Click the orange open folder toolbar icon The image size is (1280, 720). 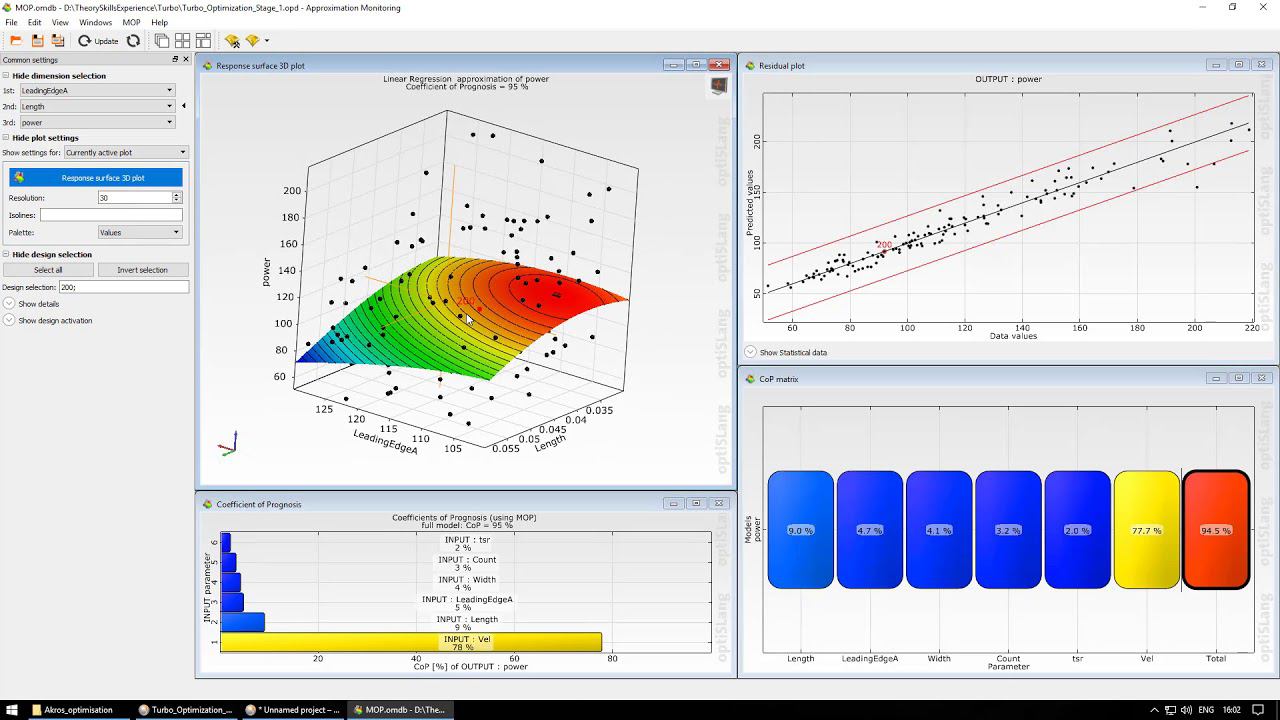(x=16, y=41)
